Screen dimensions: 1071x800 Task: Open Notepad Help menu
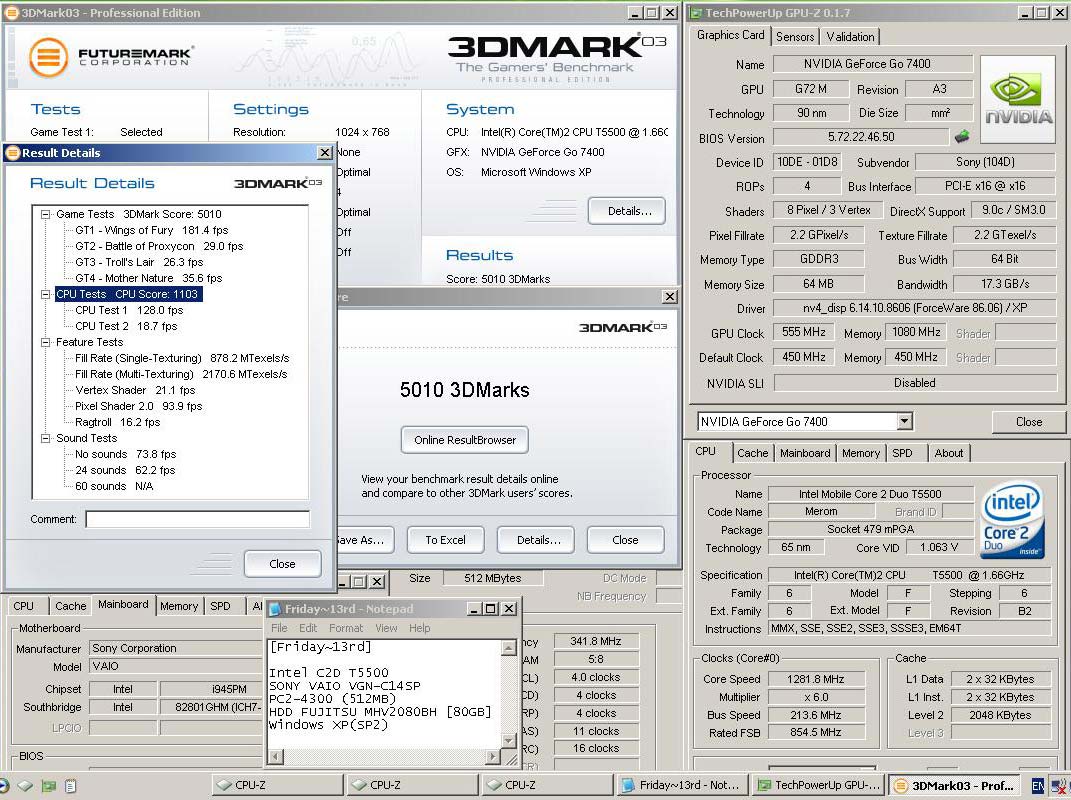[x=419, y=628]
